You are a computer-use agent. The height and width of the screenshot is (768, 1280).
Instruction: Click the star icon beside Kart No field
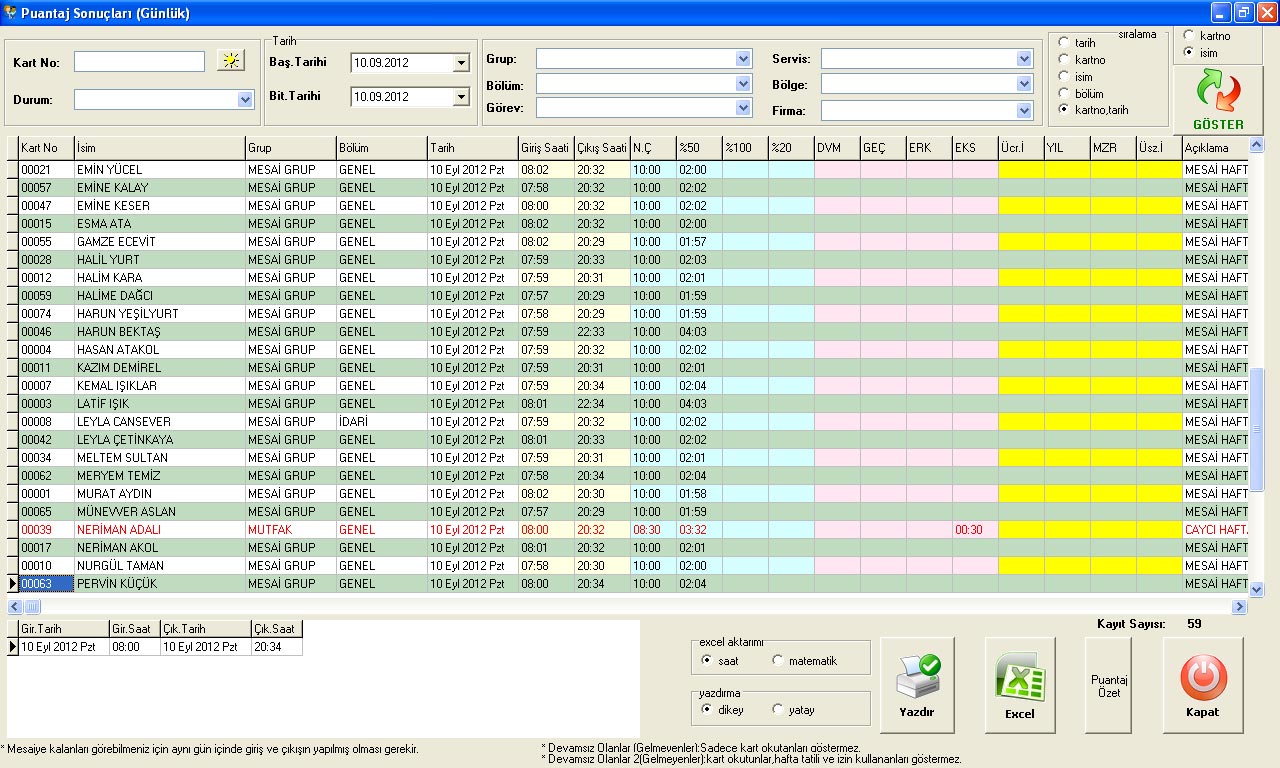[230, 61]
